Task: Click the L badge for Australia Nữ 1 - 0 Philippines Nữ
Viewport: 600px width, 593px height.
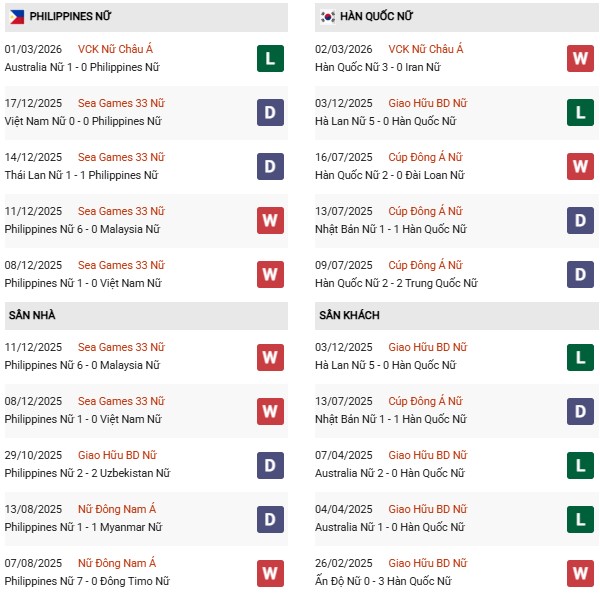Action: point(270,59)
